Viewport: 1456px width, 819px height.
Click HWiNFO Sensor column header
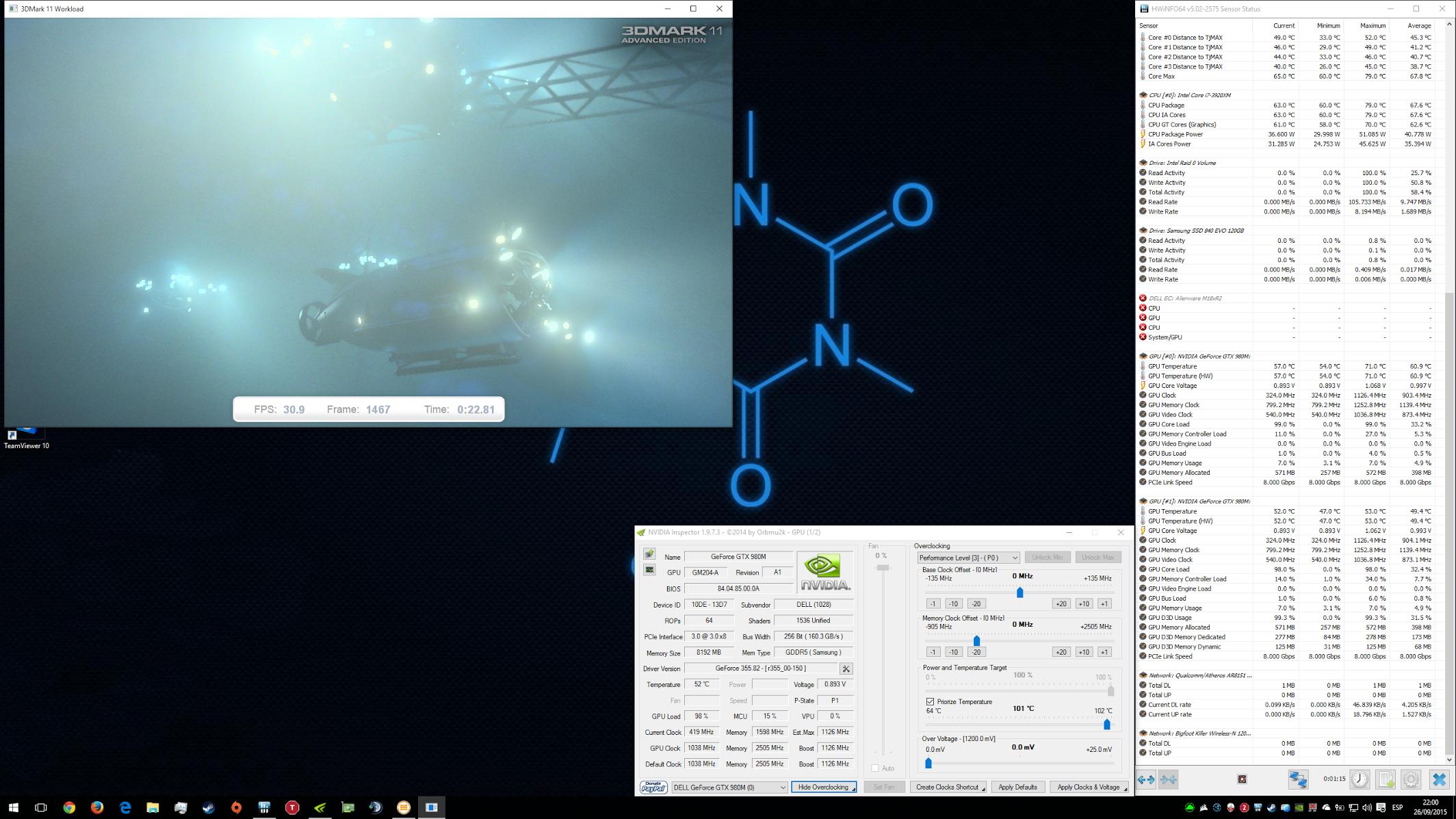pos(1195,26)
